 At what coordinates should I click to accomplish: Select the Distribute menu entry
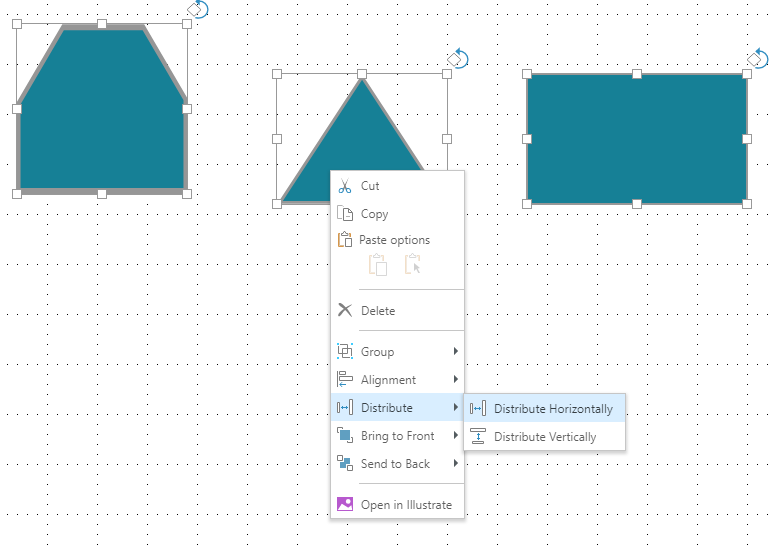[387, 408]
